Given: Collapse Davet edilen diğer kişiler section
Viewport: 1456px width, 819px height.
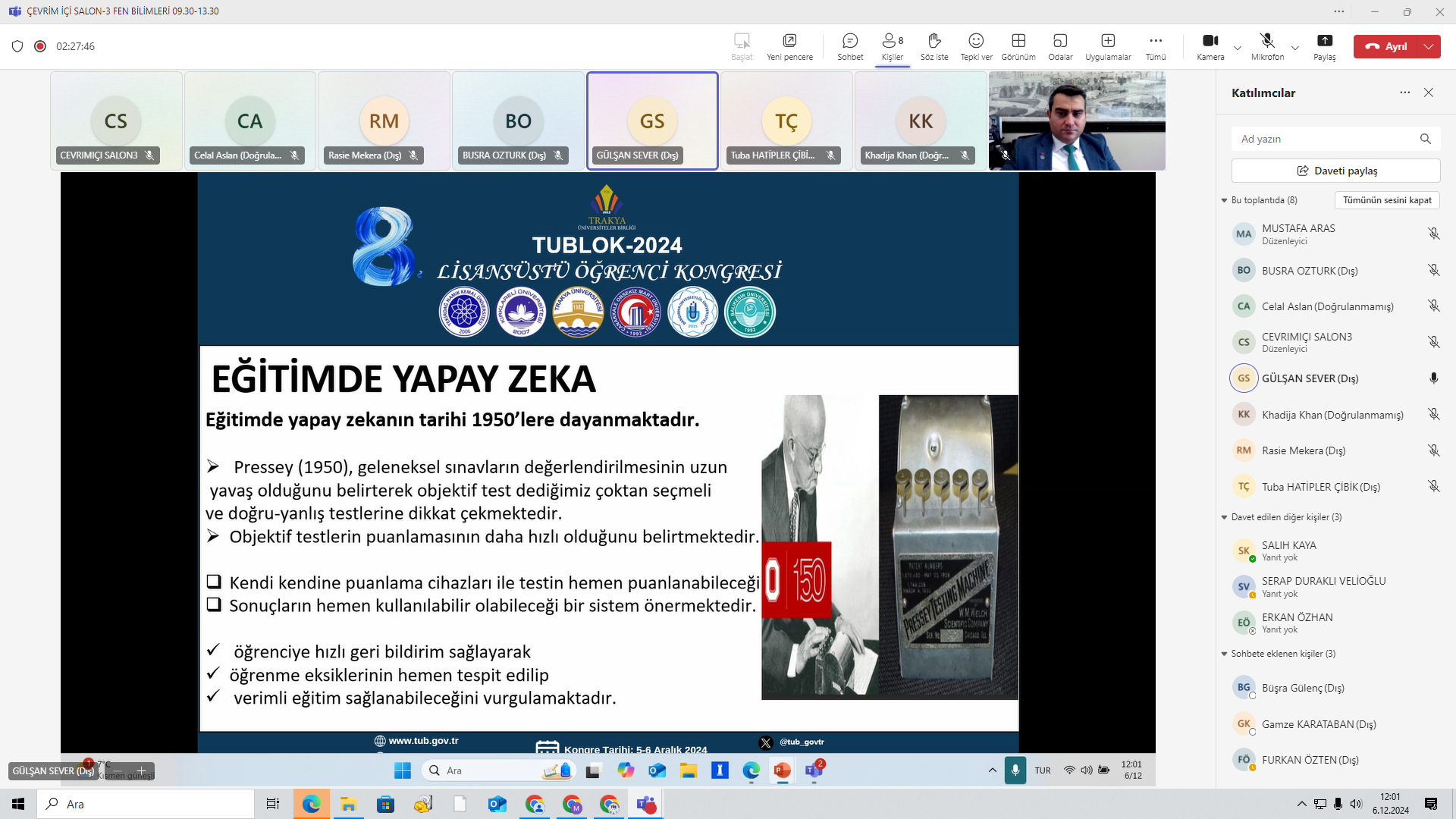Looking at the screenshot, I should 1224,517.
